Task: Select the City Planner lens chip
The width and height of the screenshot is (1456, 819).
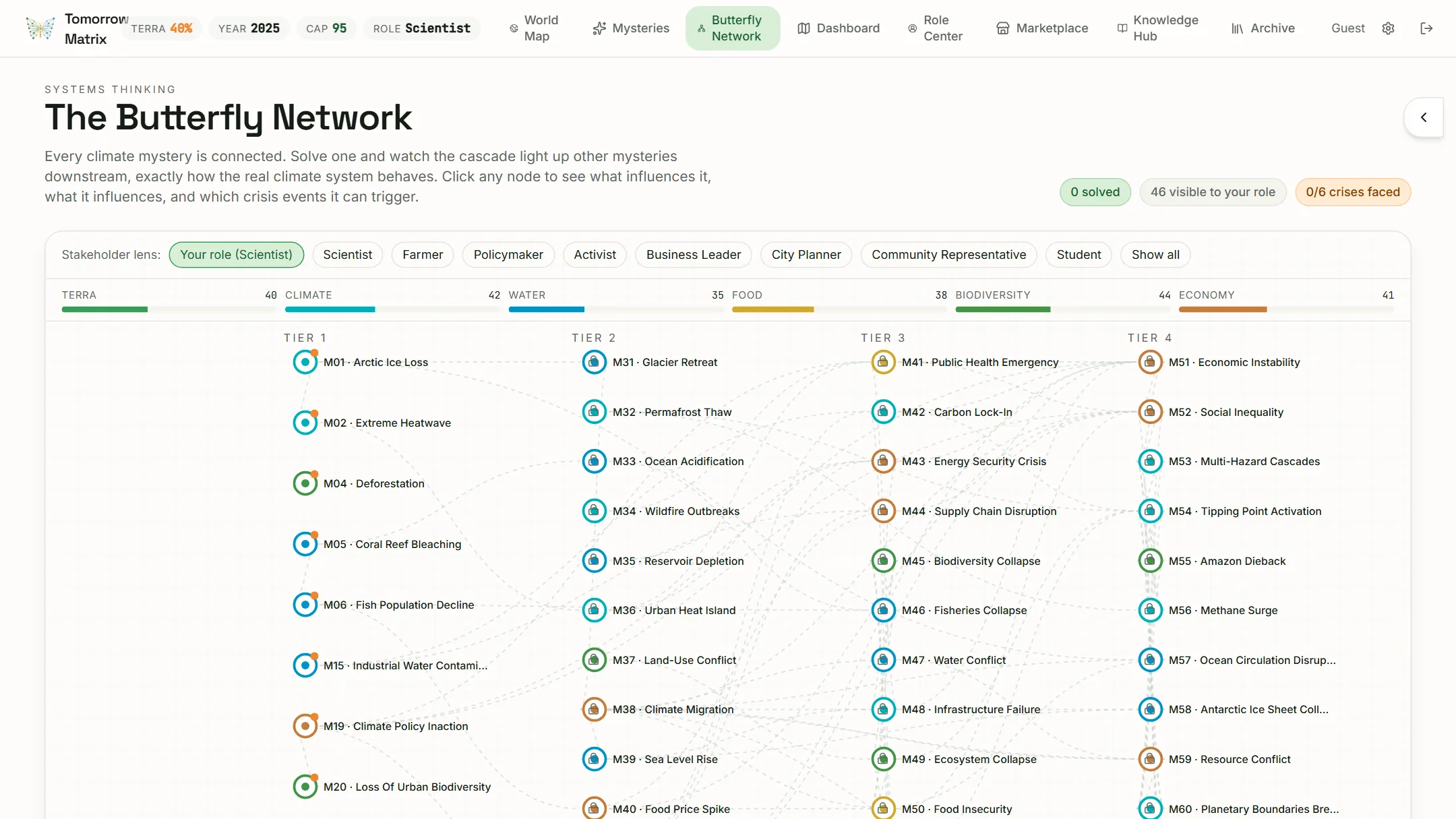Action: 806,255
